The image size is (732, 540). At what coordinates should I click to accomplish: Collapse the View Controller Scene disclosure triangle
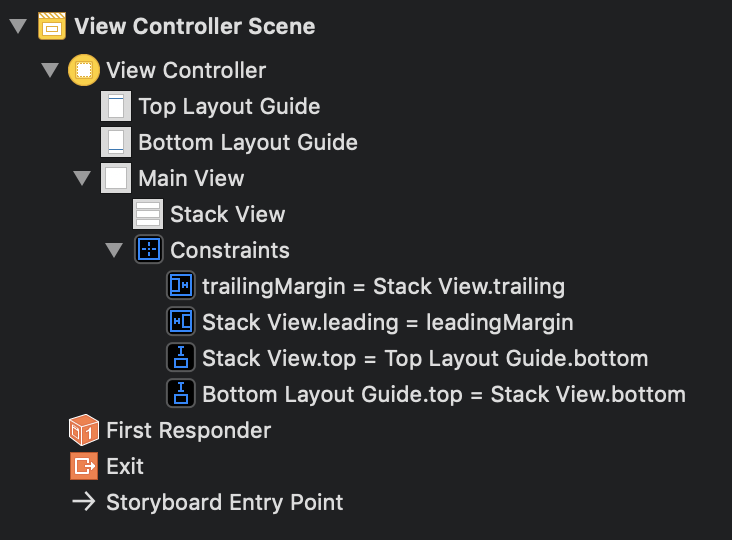(18, 26)
